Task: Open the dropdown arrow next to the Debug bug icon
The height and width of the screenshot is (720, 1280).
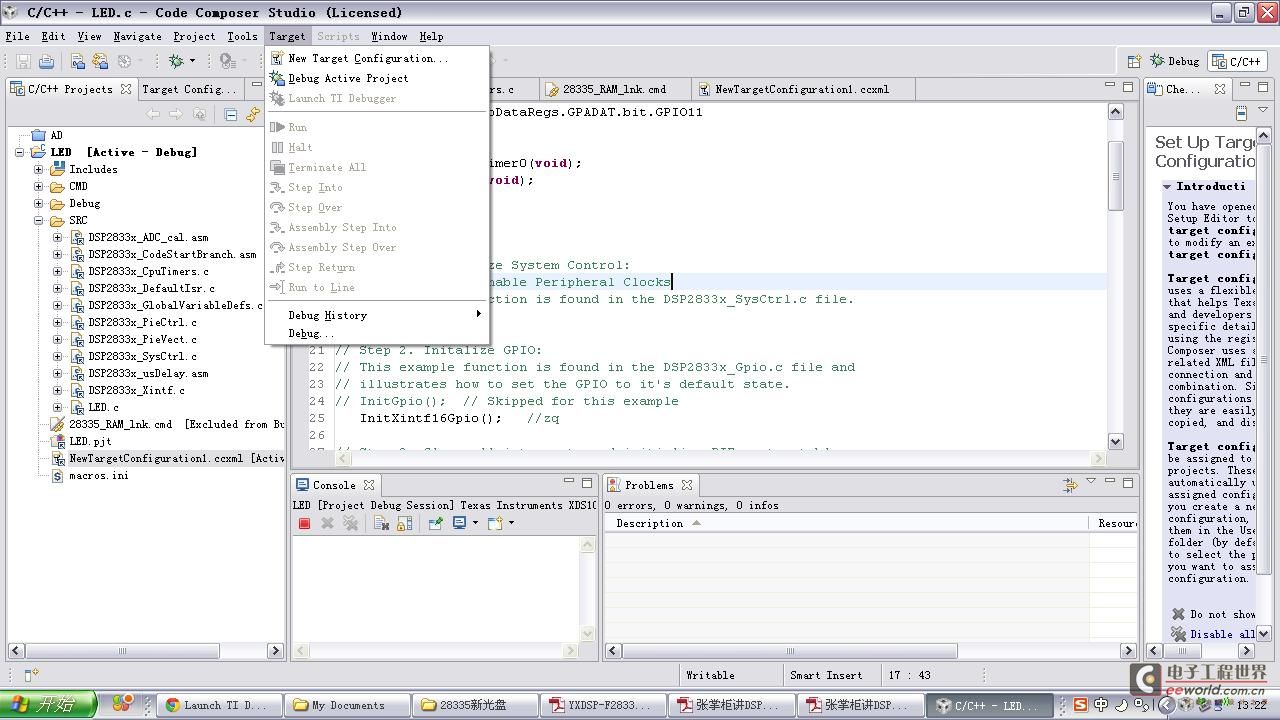Action: click(x=192, y=61)
